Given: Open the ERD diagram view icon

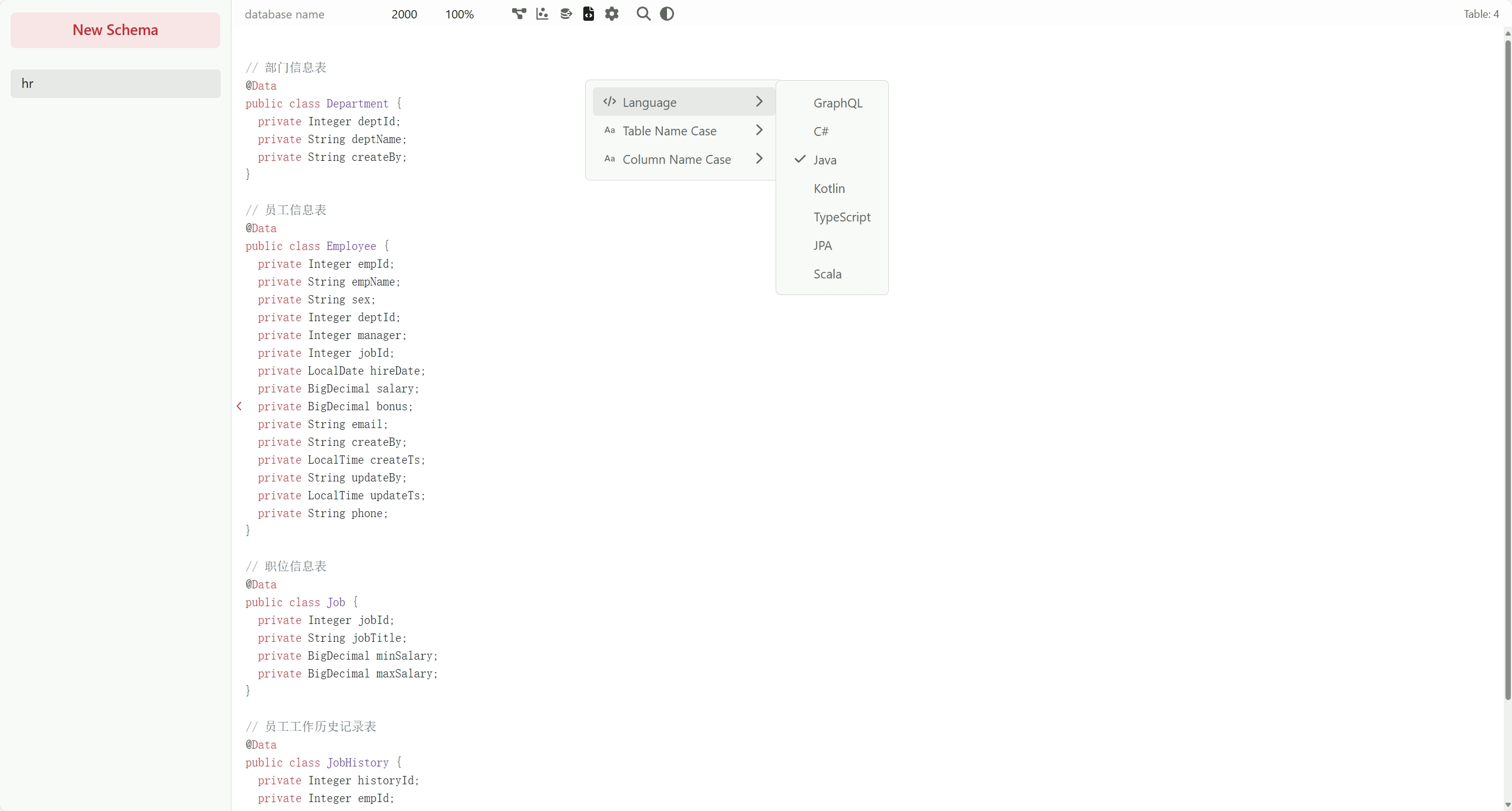Looking at the screenshot, I should 519,14.
